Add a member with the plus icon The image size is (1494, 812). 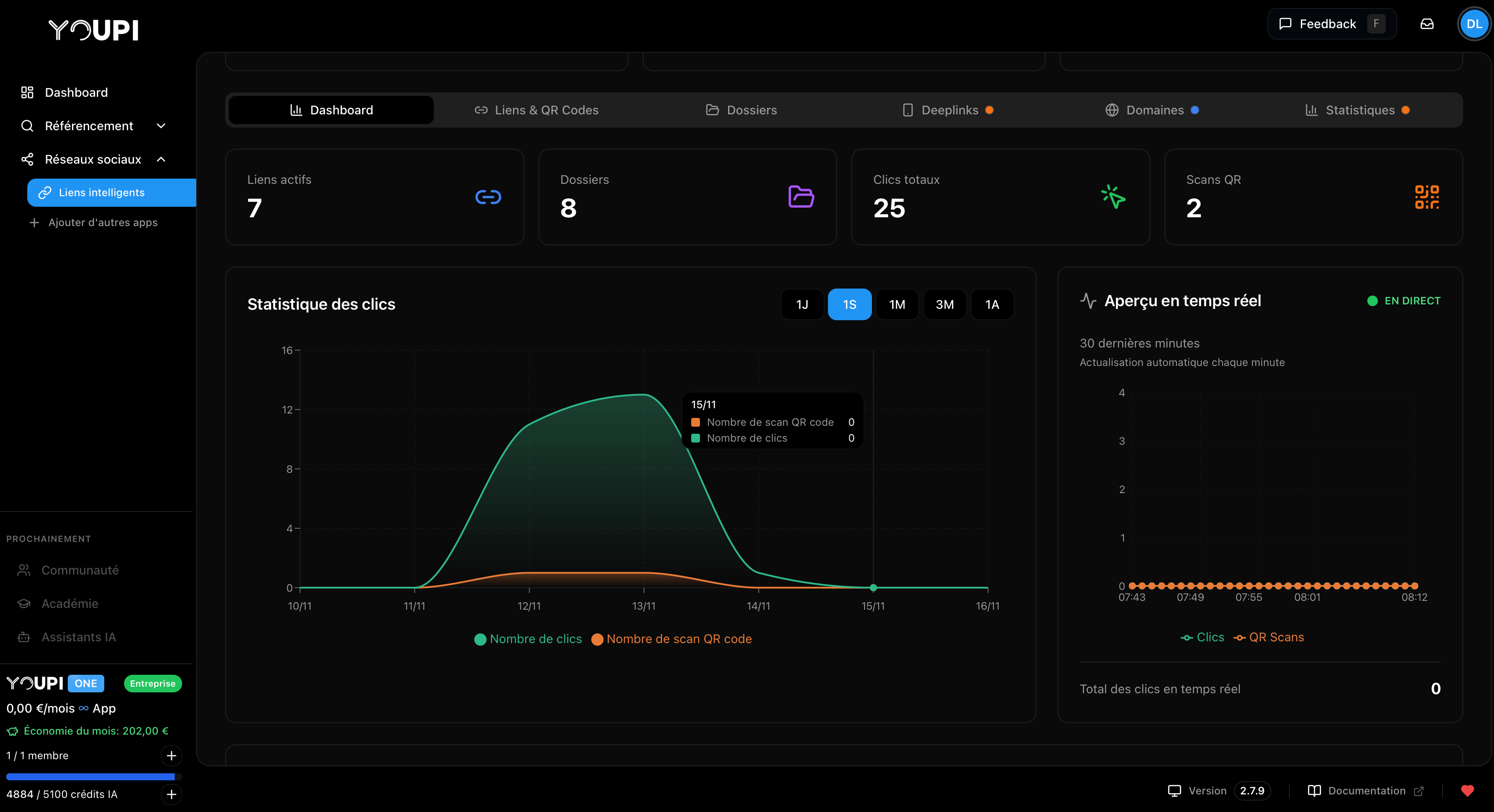171,755
